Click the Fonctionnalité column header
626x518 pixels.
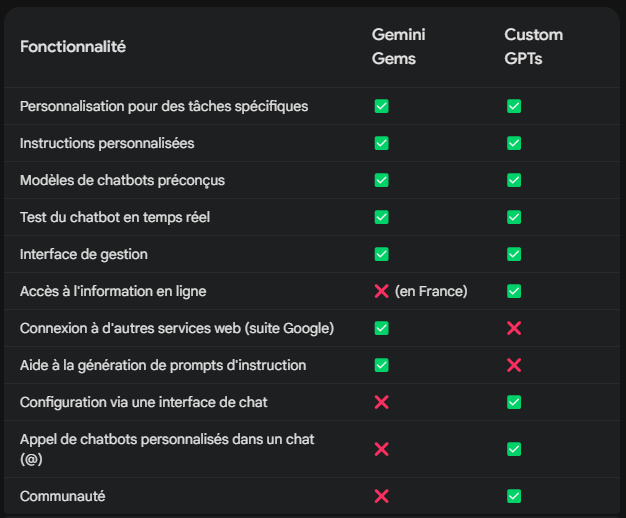click(x=73, y=47)
